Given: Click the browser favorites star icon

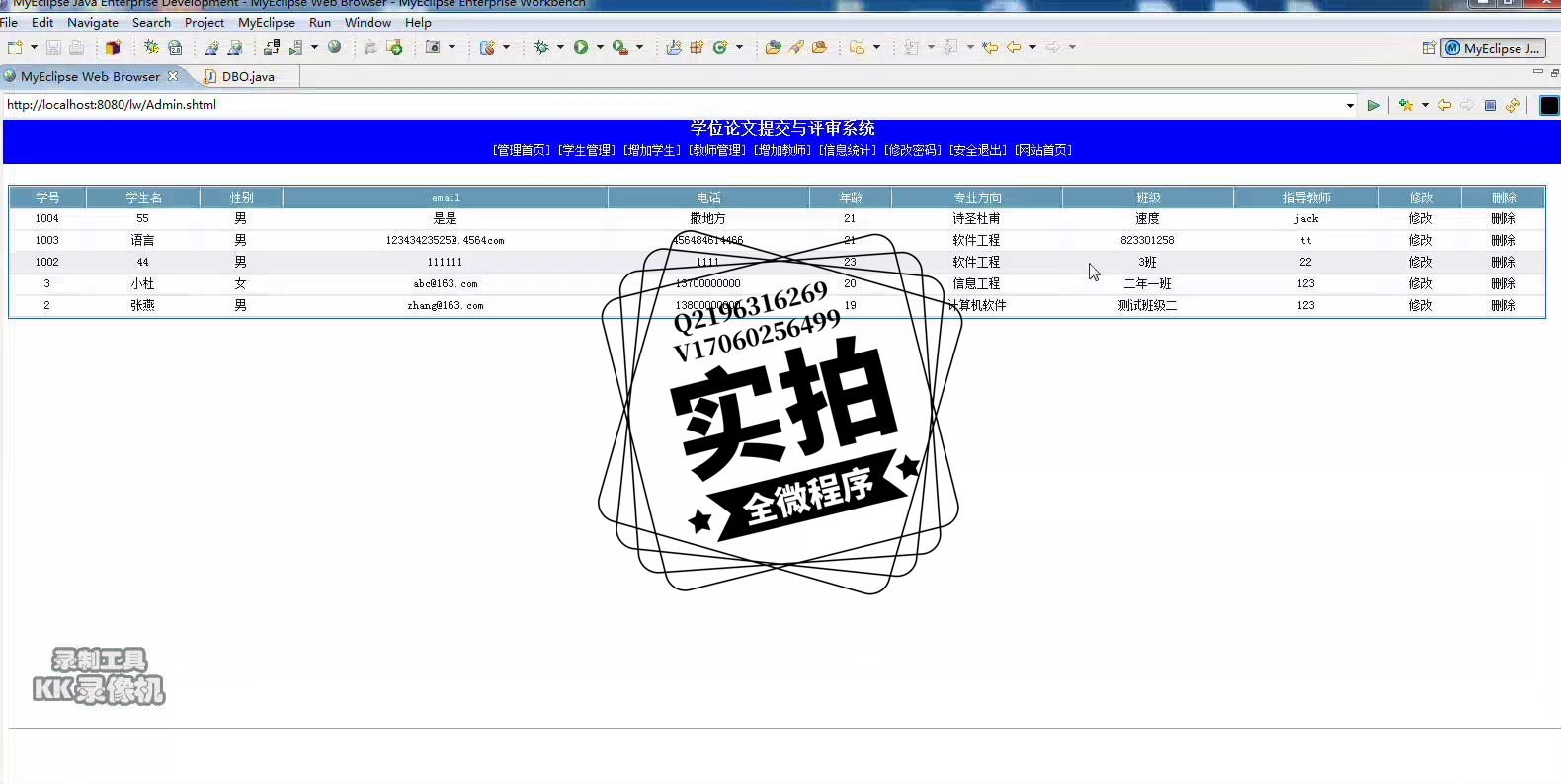Looking at the screenshot, I should pos(1406,105).
